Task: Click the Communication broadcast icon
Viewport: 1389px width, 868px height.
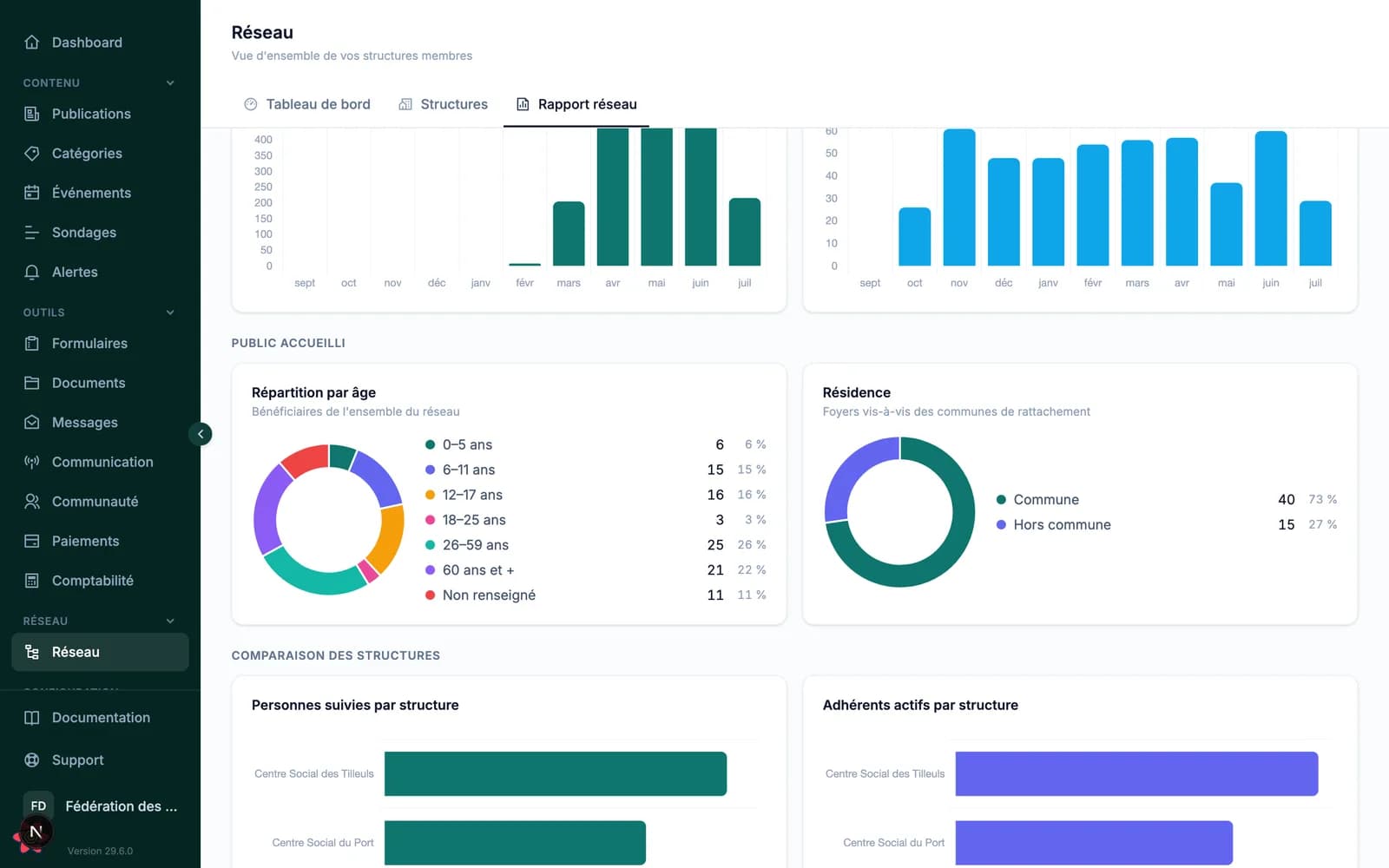Action: coord(32,462)
